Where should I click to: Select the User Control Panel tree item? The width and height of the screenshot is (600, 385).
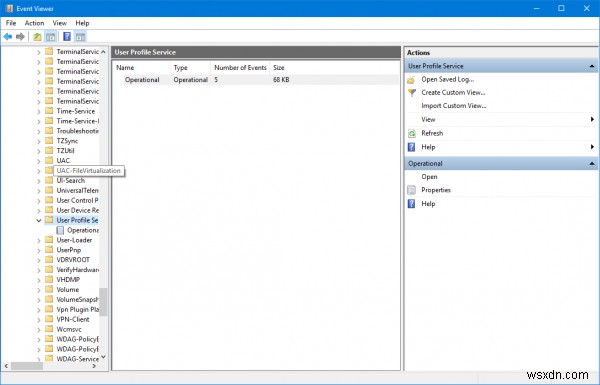click(x=77, y=201)
